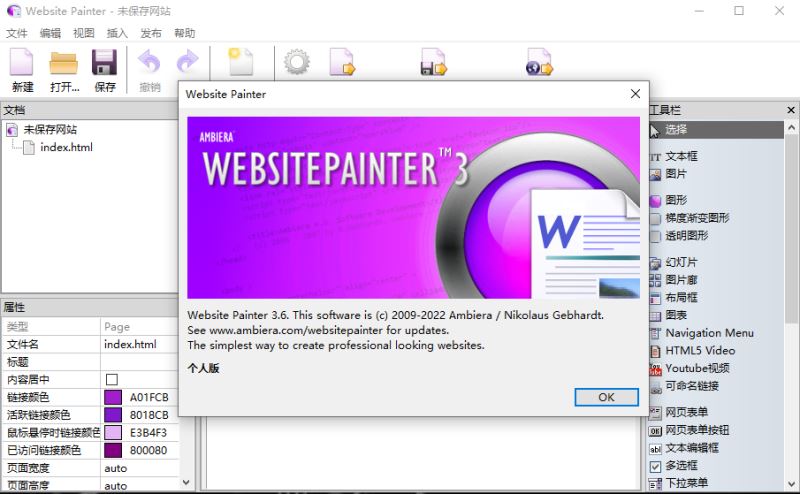Click the new page toolbar icon with star
The image size is (800, 494).
pos(240,62)
